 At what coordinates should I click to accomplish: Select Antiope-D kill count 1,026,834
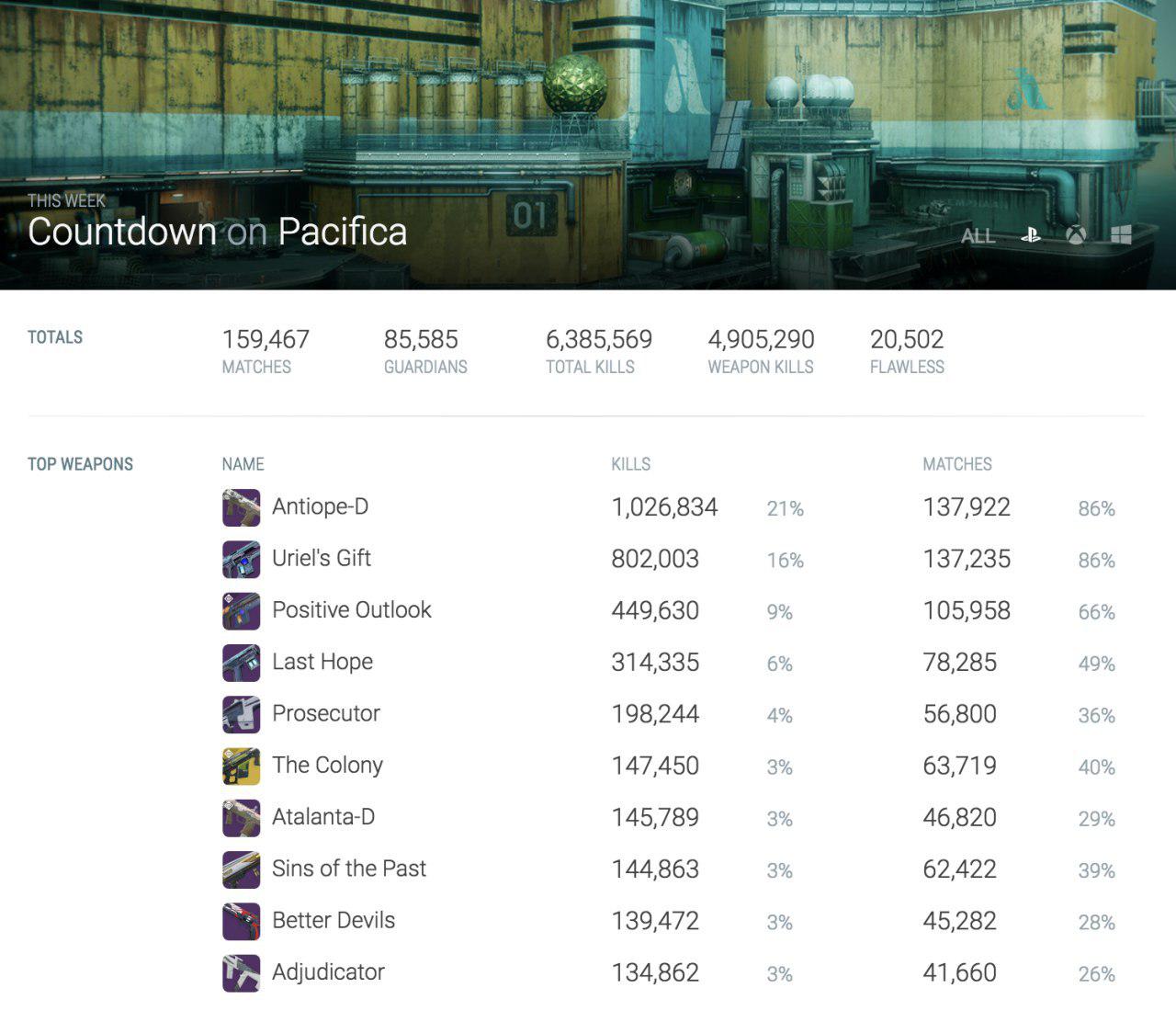pyautogui.click(x=664, y=507)
